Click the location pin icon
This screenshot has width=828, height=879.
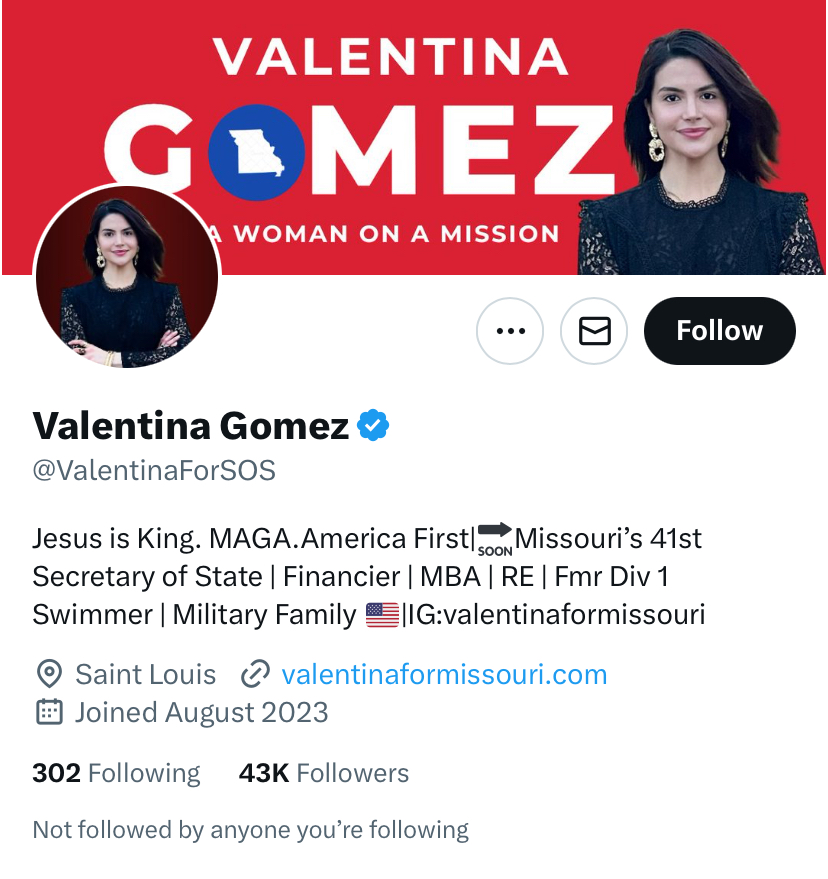[x=47, y=674]
